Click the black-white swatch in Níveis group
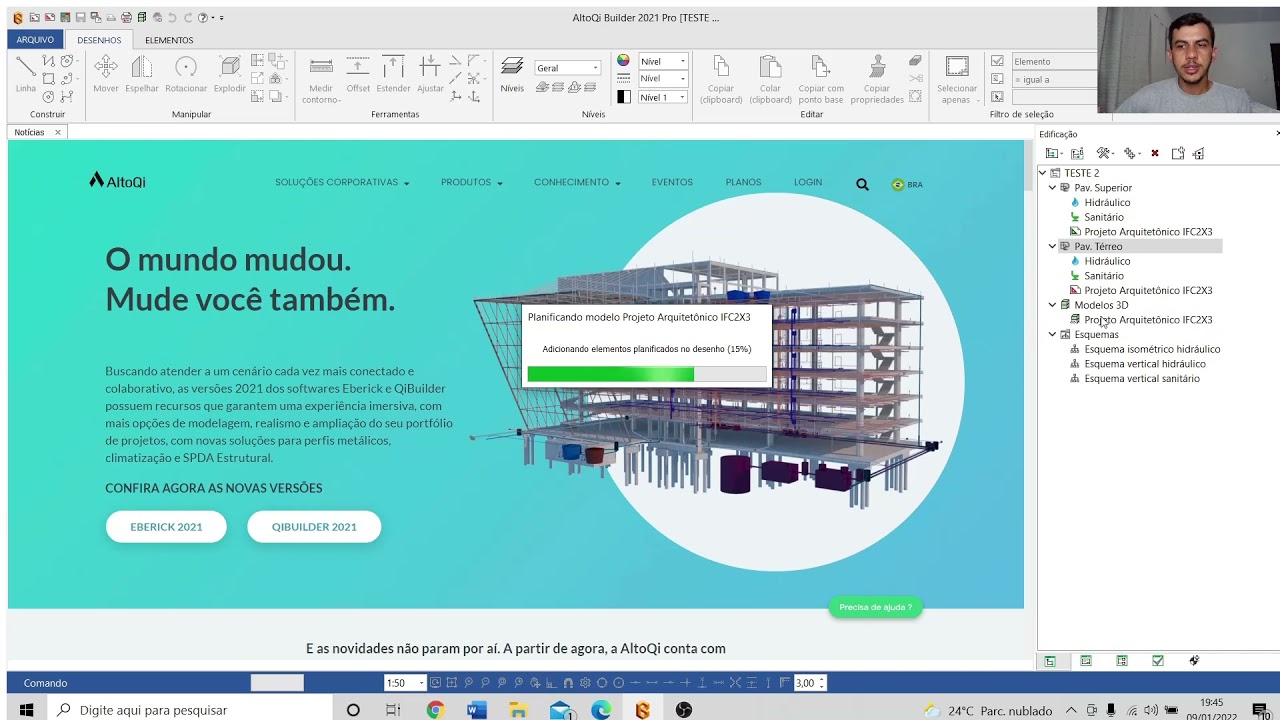The width and height of the screenshot is (1280, 720). (x=623, y=97)
